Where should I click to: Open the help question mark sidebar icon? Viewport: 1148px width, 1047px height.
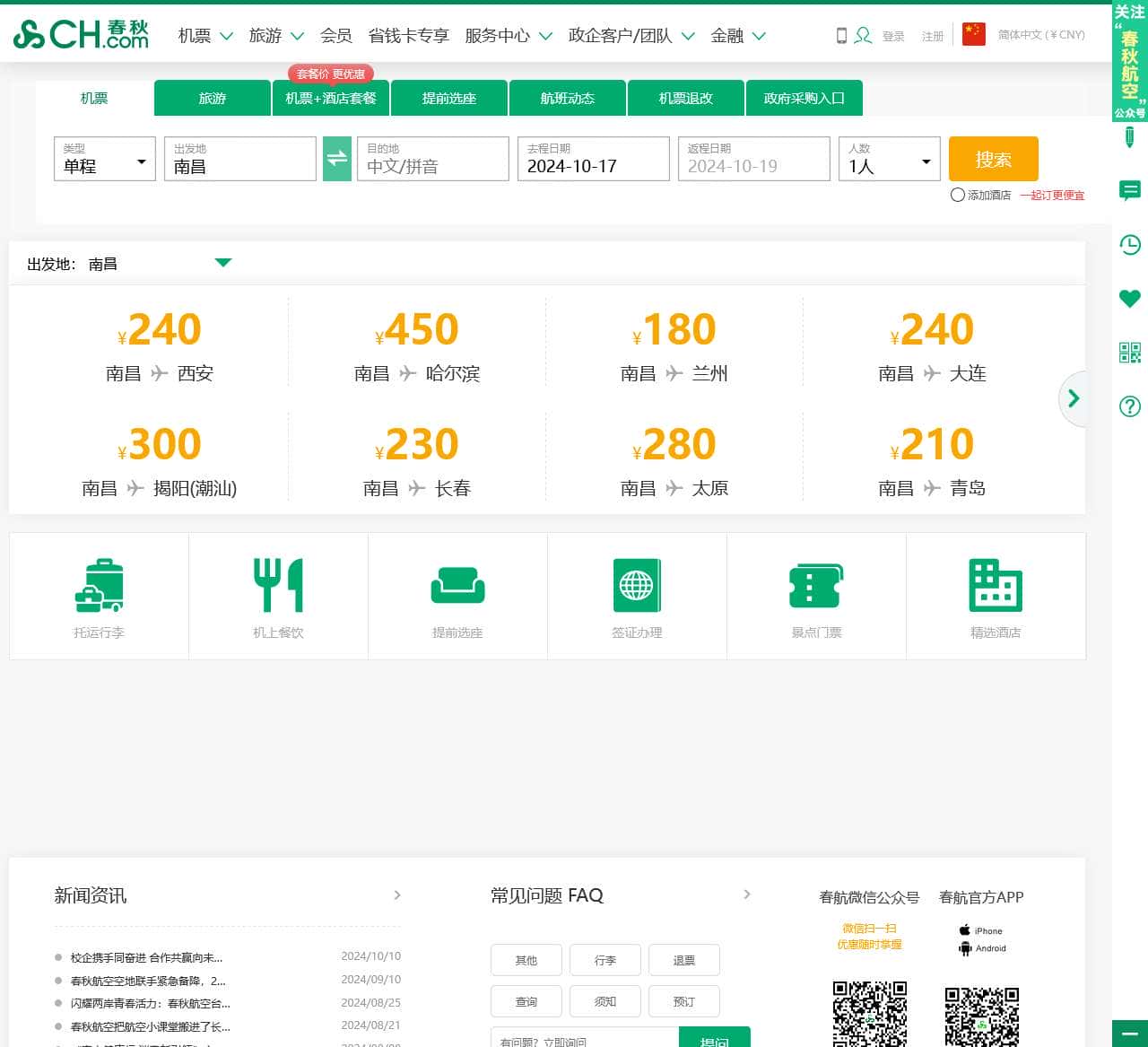click(1129, 406)
